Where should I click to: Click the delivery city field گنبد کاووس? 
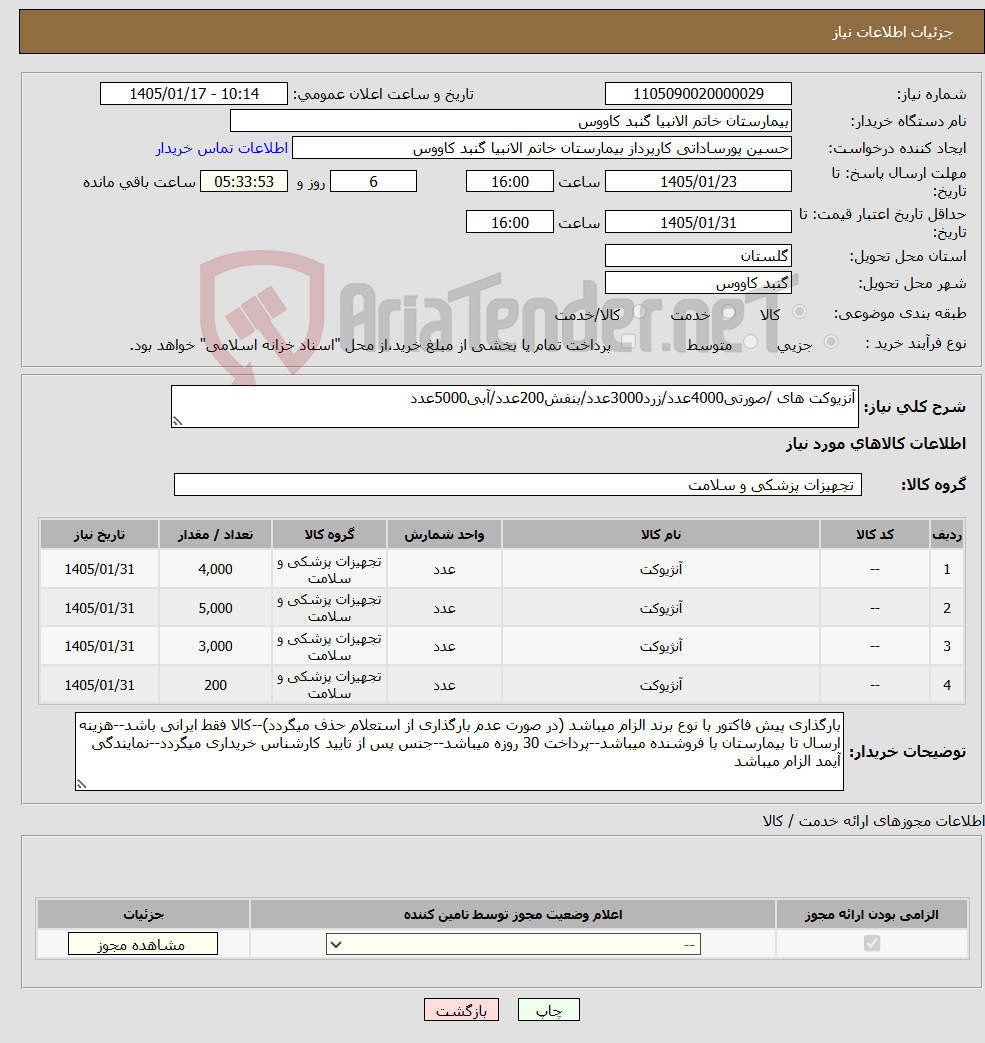698,283
